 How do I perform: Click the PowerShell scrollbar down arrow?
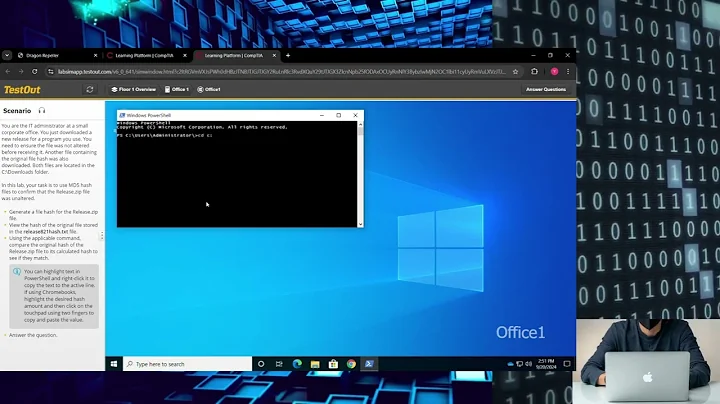coord(360,224)
